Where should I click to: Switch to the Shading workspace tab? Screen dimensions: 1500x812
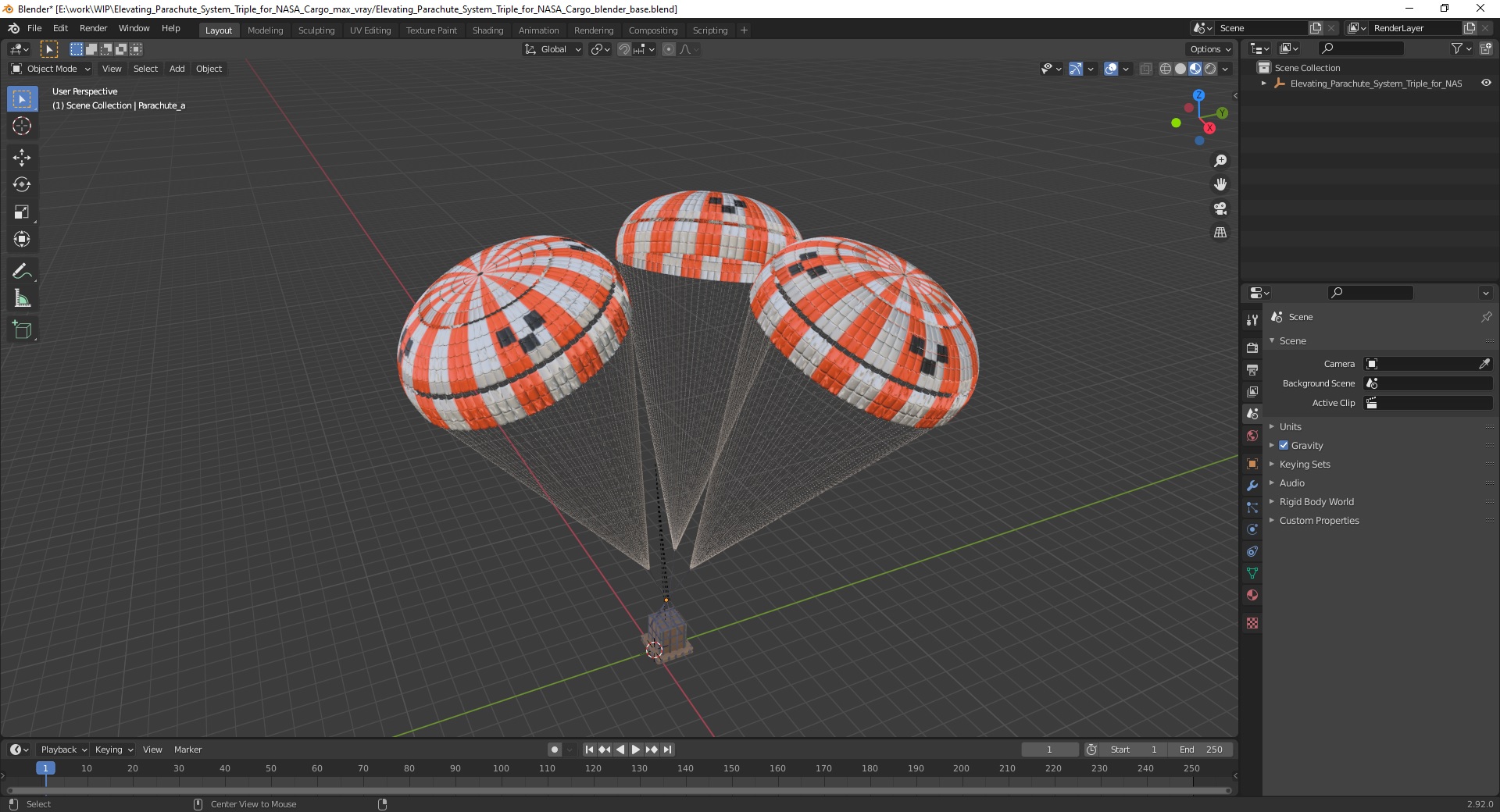click(x=487, y=30)
